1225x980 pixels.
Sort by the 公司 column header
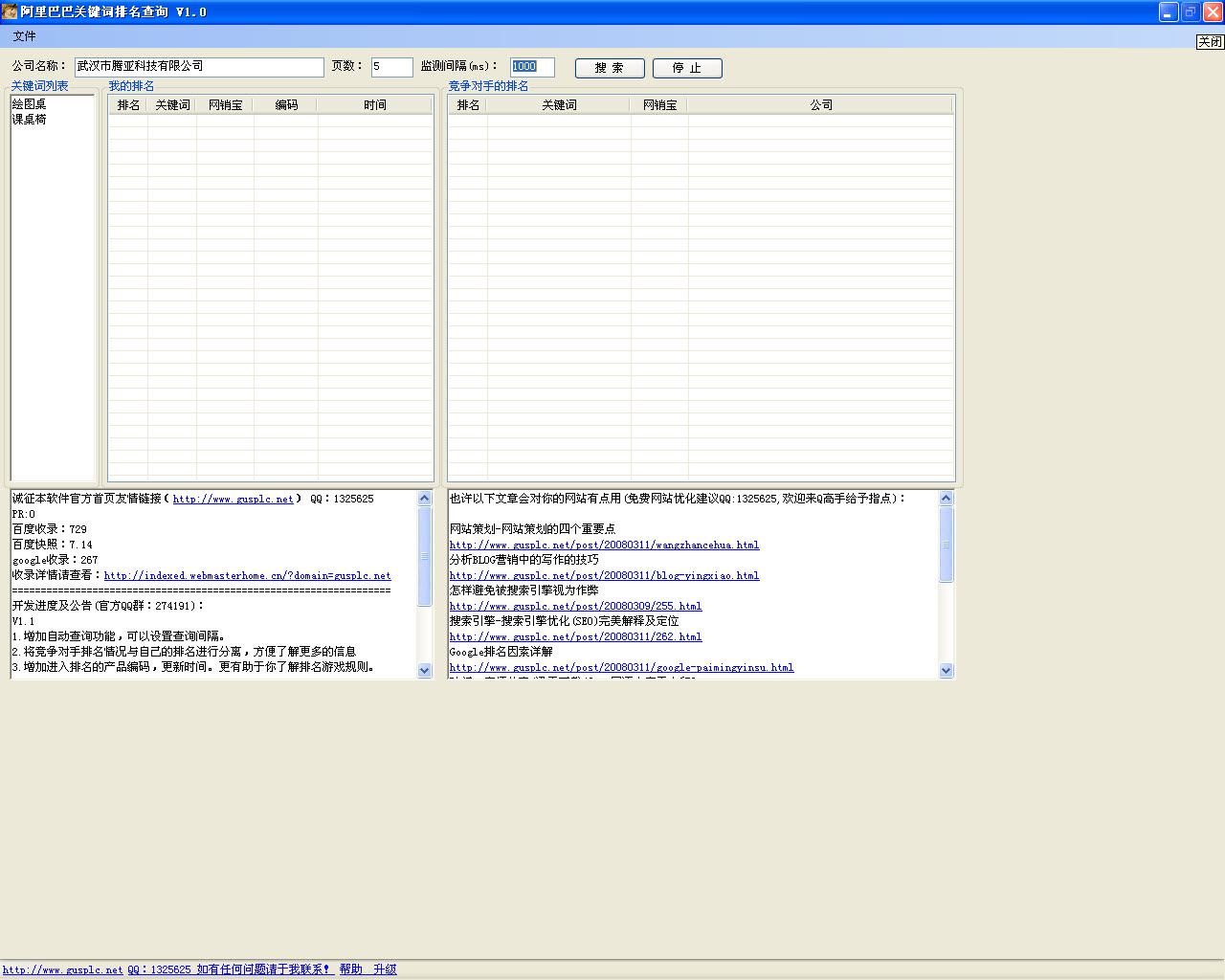pyautogui.click(x=821, y=105)
